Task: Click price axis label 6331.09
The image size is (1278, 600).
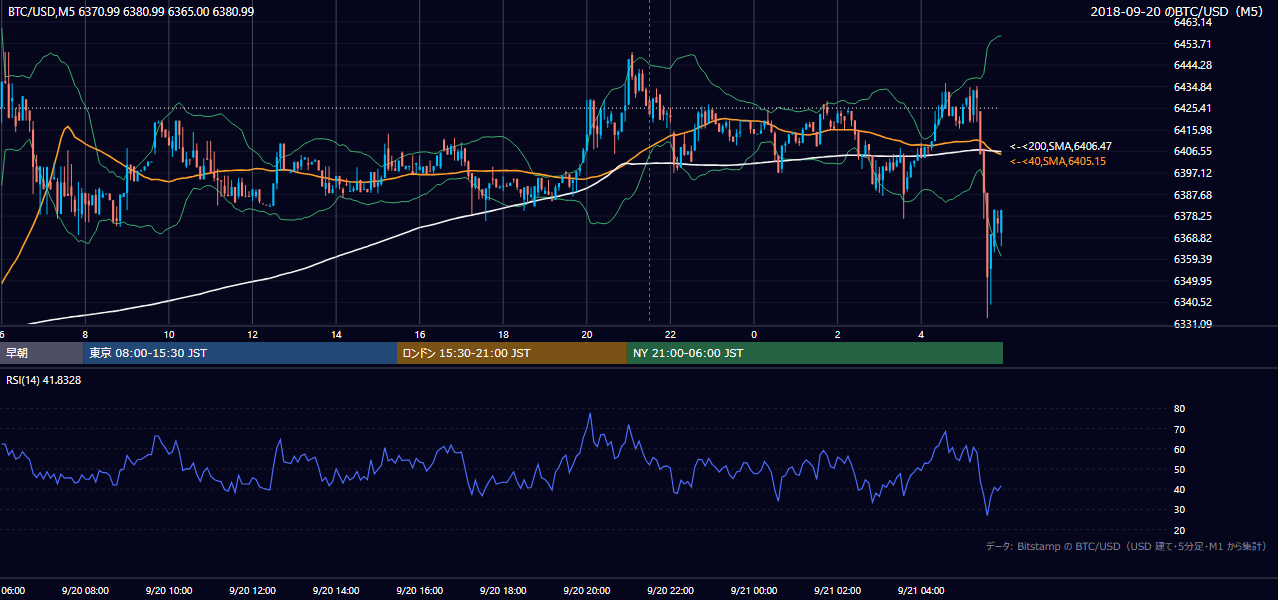Action: tap(1192, 324)
